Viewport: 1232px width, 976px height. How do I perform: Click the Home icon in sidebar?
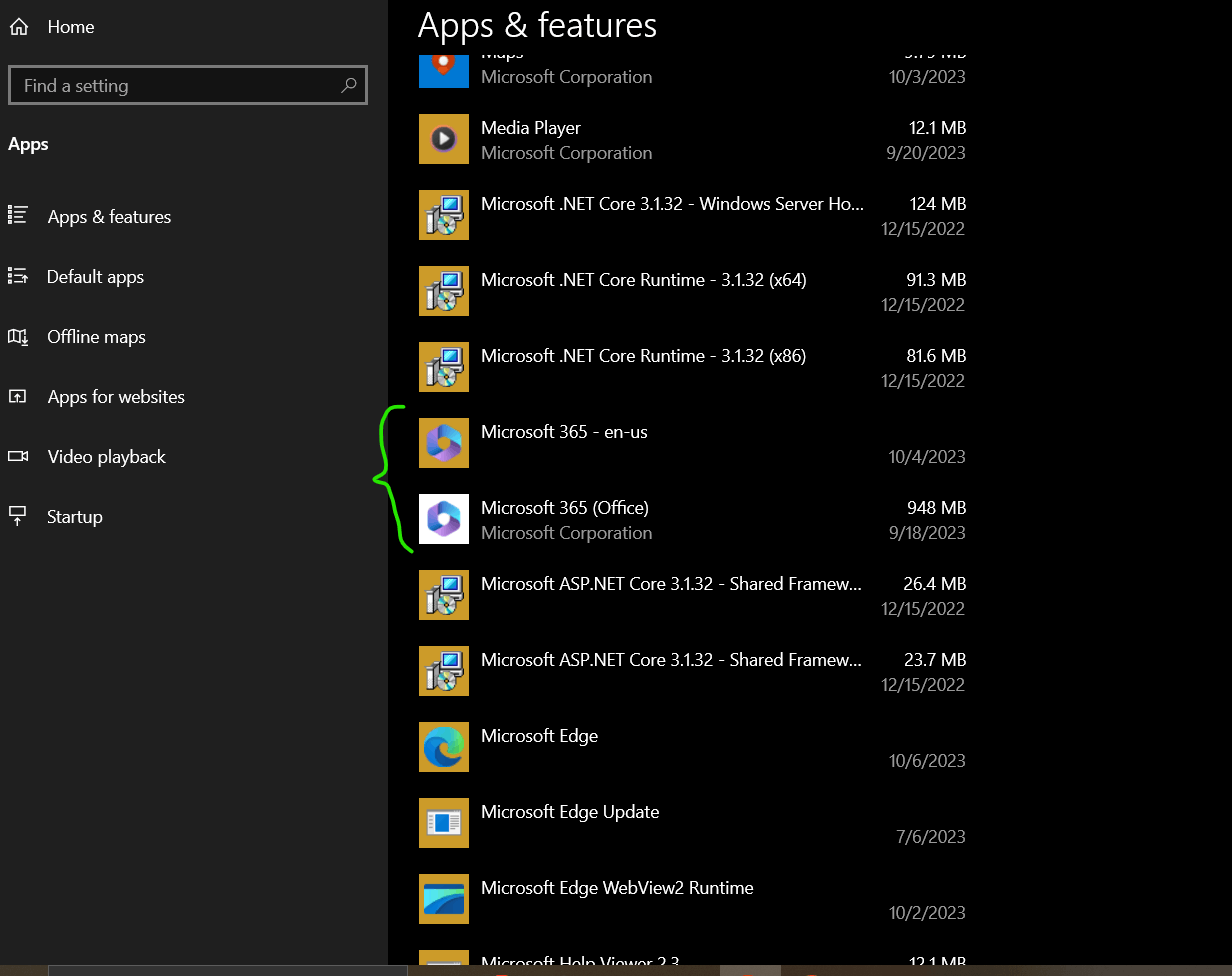(18, 27)
